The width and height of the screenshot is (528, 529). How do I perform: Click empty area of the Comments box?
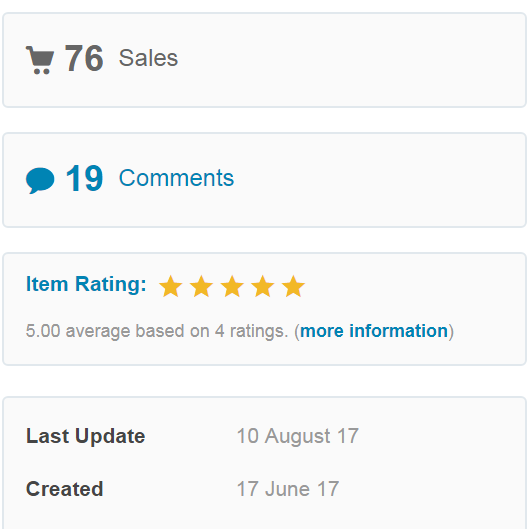pyautogui.click(x=378, y=180)
